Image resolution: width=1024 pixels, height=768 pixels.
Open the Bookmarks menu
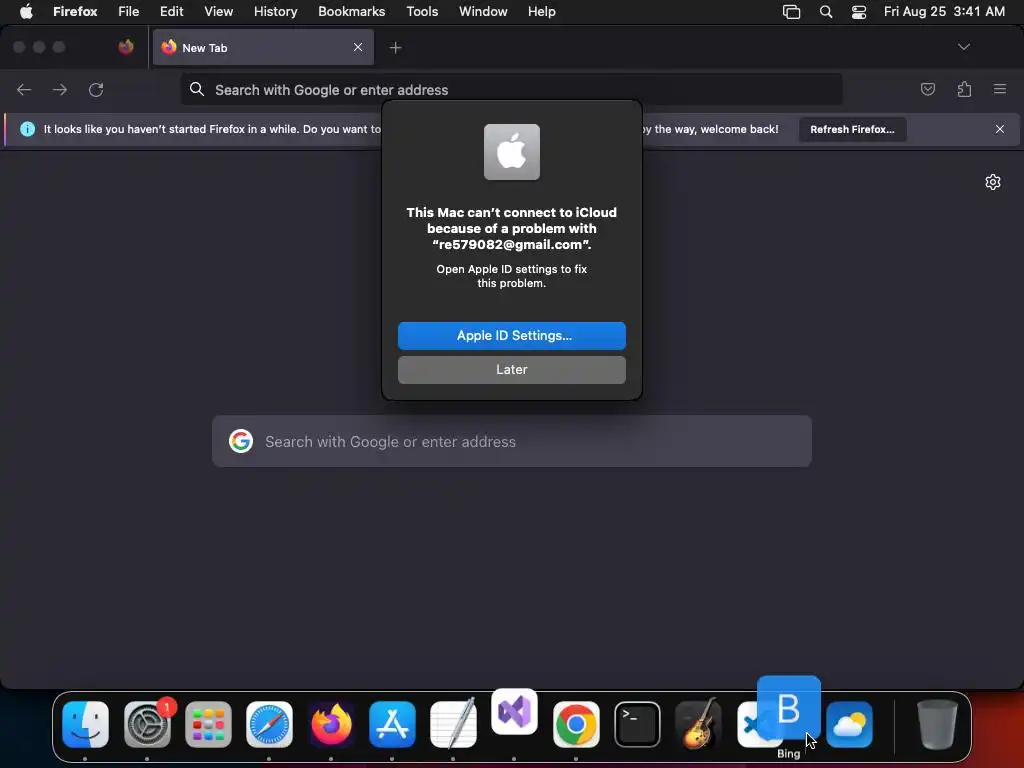(351, 12)
